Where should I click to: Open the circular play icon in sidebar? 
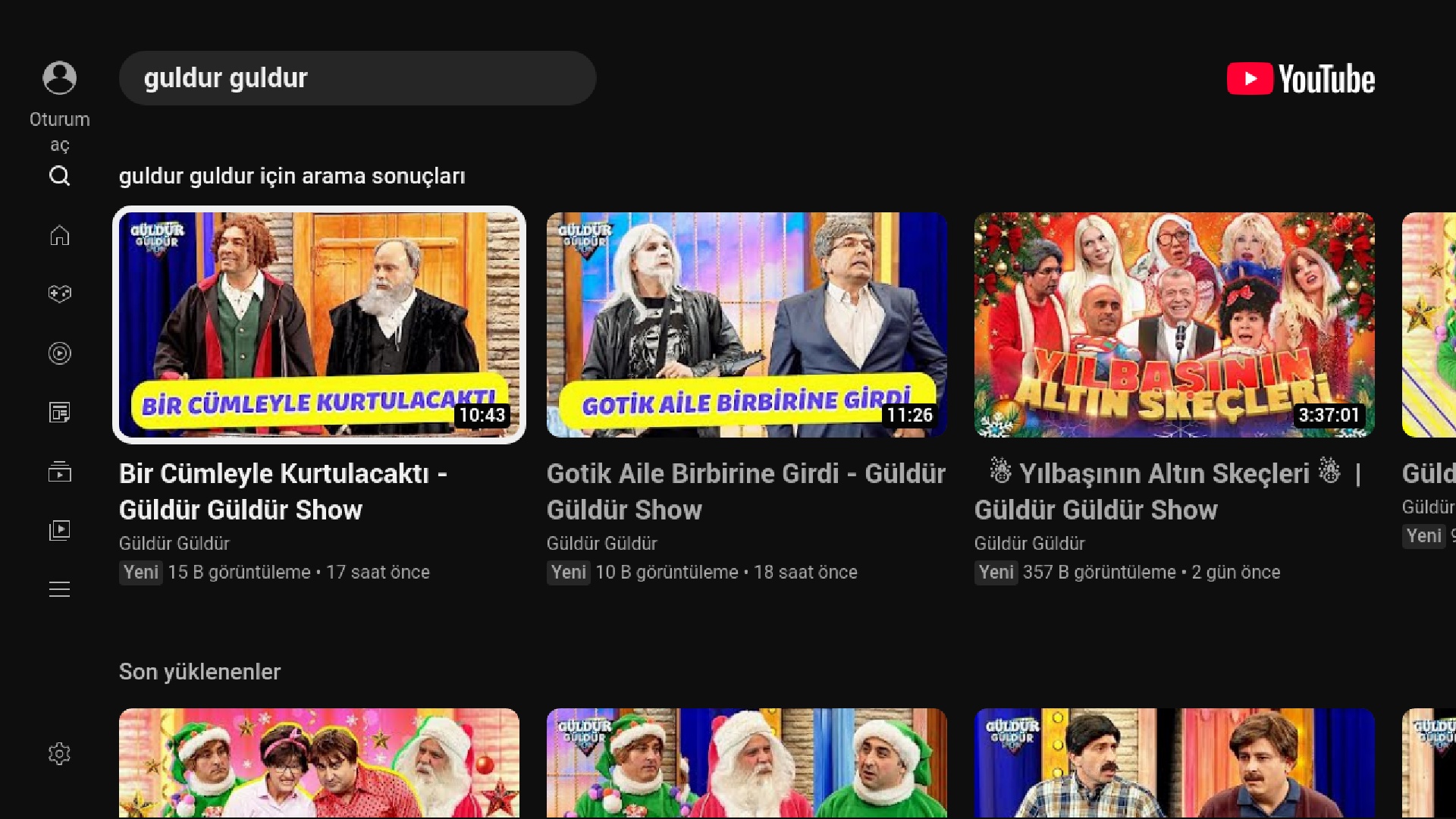(x=59, y=353)
